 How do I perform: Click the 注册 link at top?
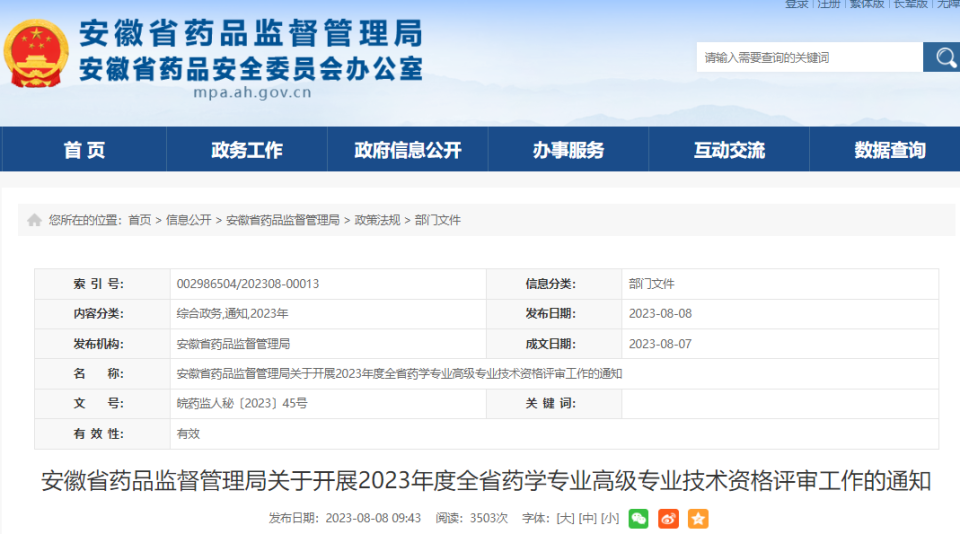pos(828,4)
